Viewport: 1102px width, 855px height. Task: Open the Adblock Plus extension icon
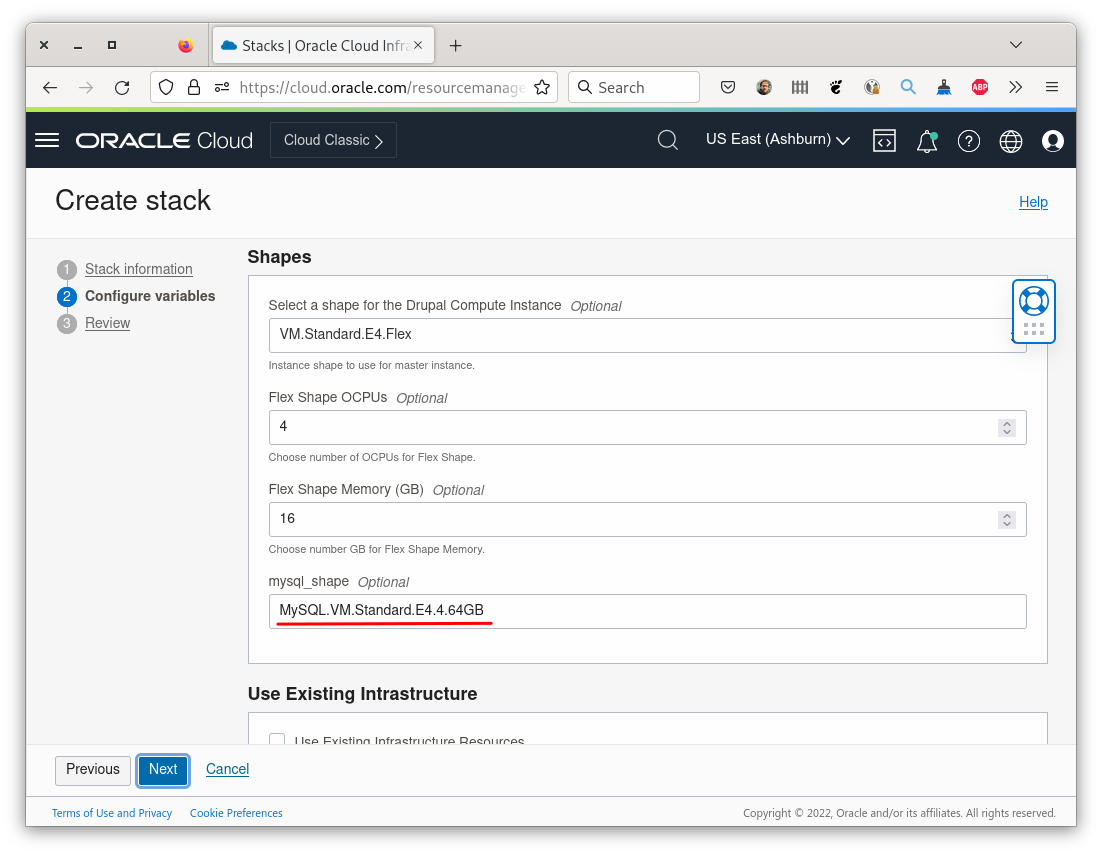click(979, 87)
